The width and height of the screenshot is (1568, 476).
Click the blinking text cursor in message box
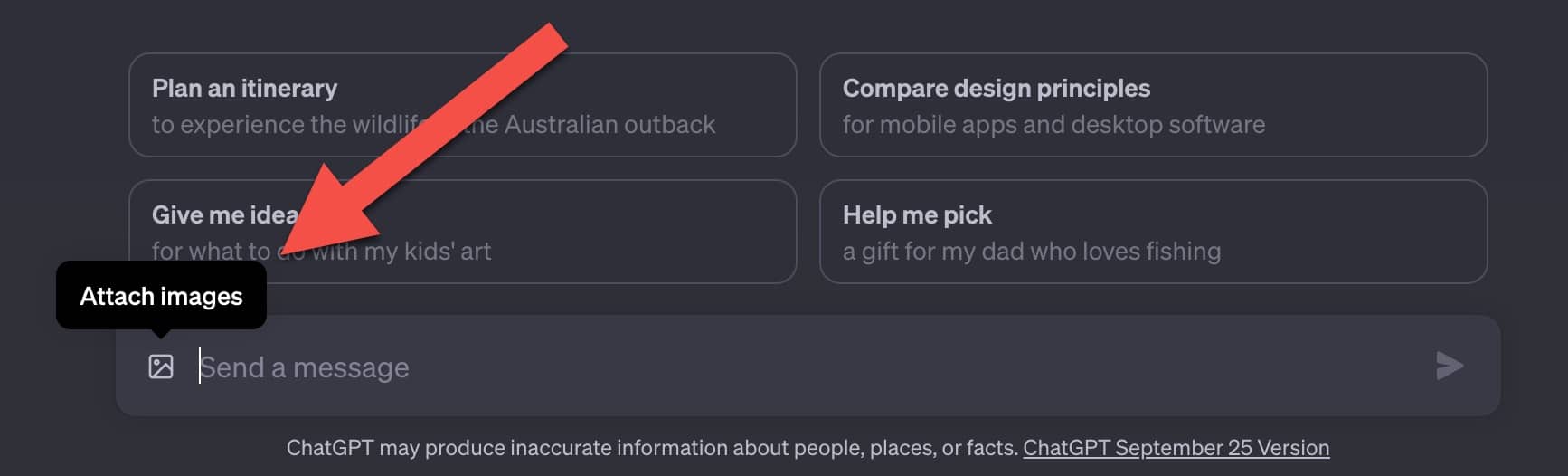200,367
